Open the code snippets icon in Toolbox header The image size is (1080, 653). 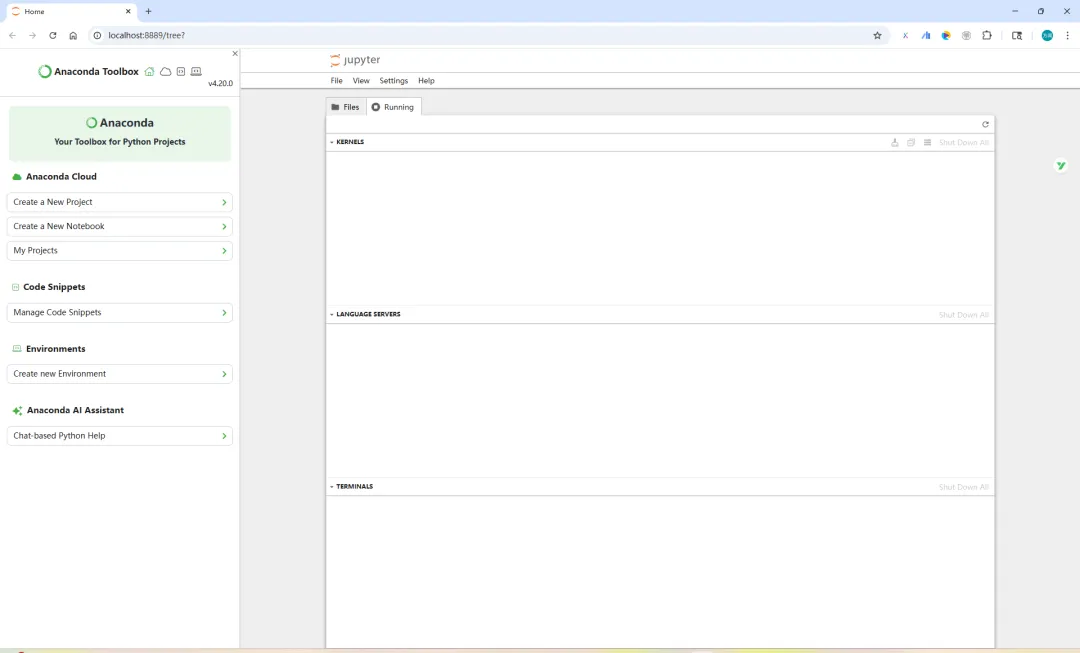click(x=180, y=72)
